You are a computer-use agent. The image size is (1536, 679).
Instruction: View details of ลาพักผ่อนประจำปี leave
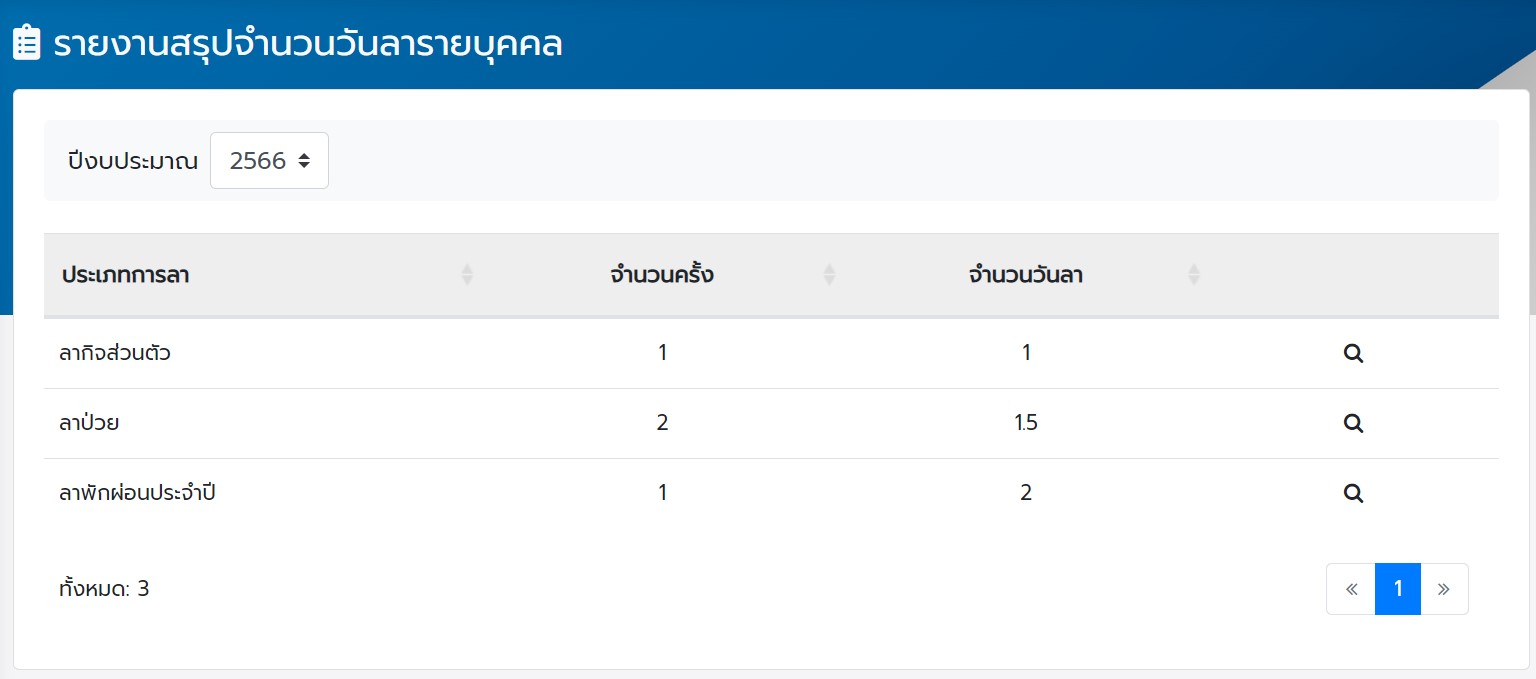1353,493
